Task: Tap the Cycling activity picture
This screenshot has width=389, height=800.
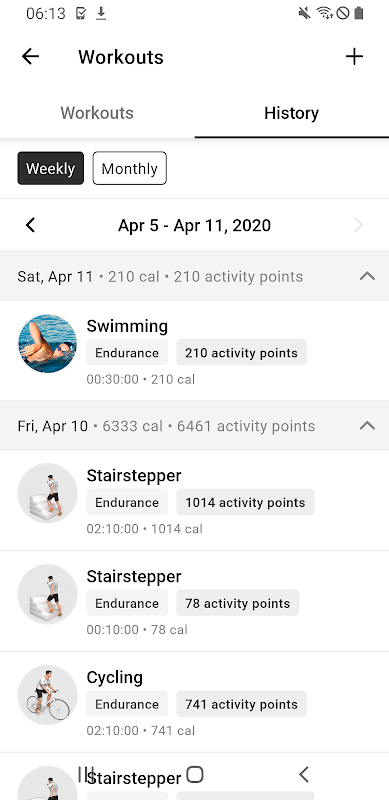Action: (47, 694)
